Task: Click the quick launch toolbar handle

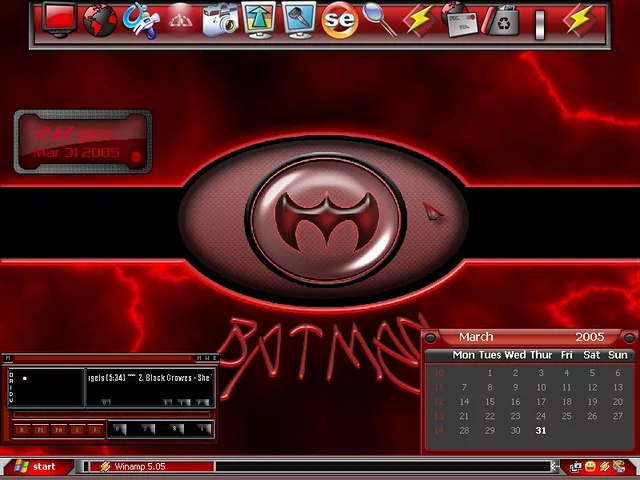Action: [86, 467]
